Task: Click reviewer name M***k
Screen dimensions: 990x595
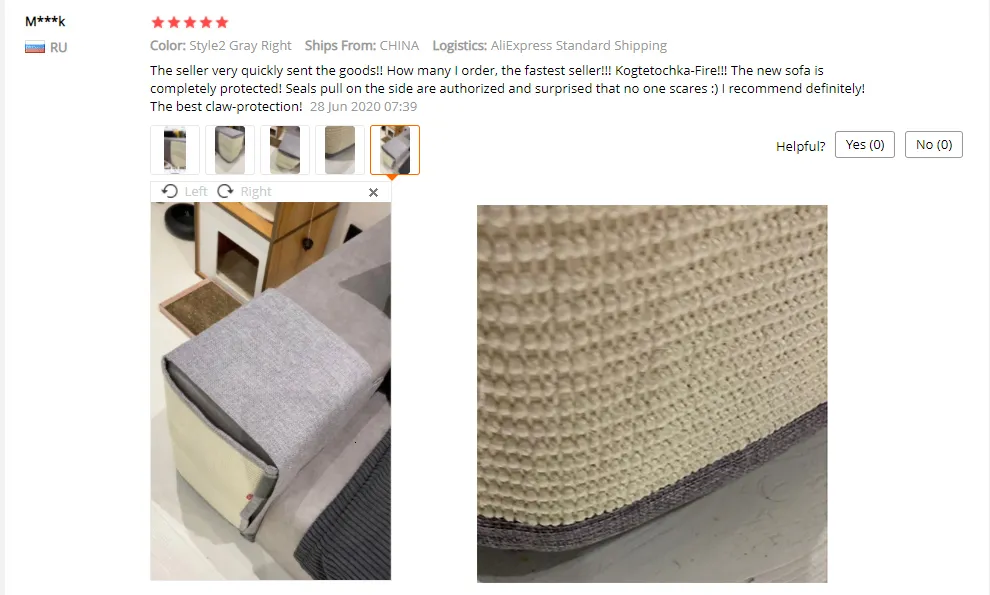Action: (45, 21)
